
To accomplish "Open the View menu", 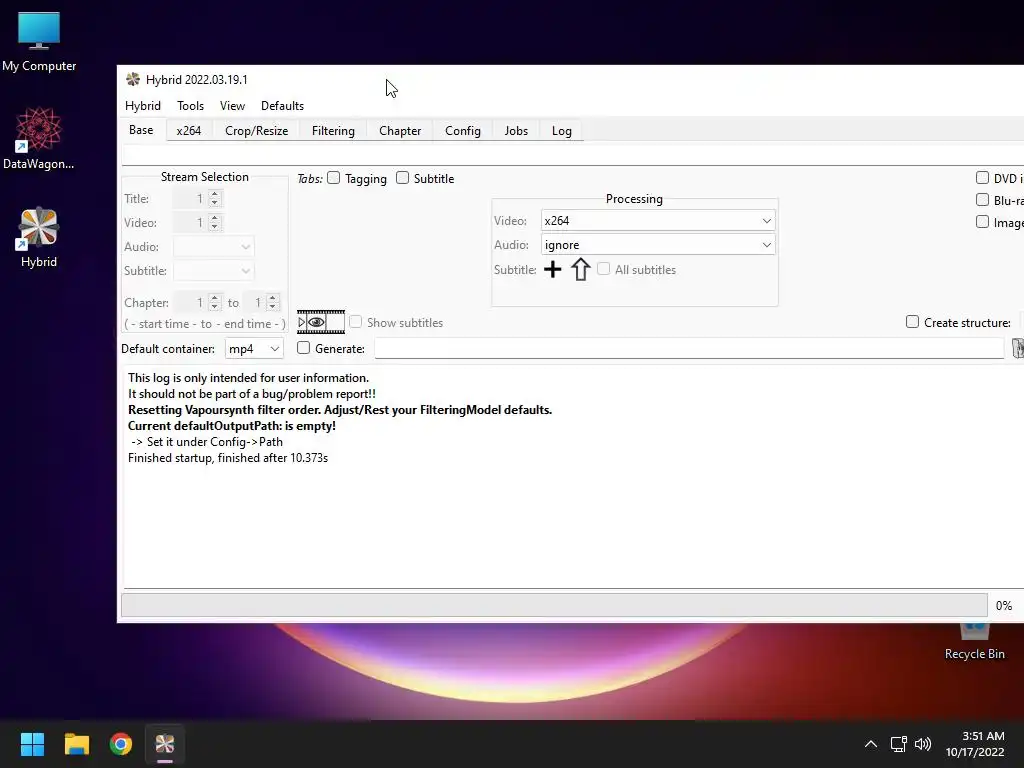I will pos(232,106).
